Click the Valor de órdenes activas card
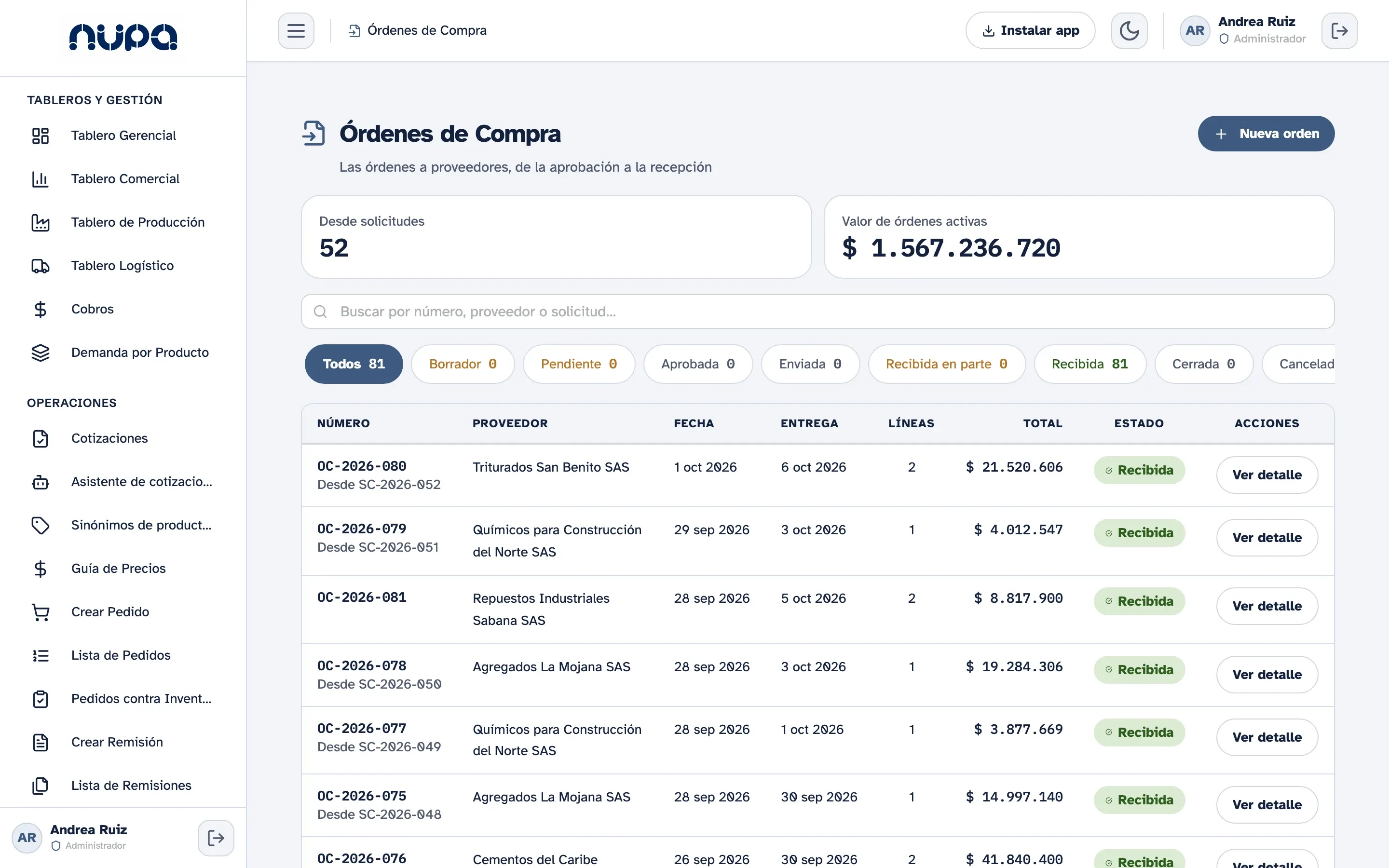 (1079, 236)
